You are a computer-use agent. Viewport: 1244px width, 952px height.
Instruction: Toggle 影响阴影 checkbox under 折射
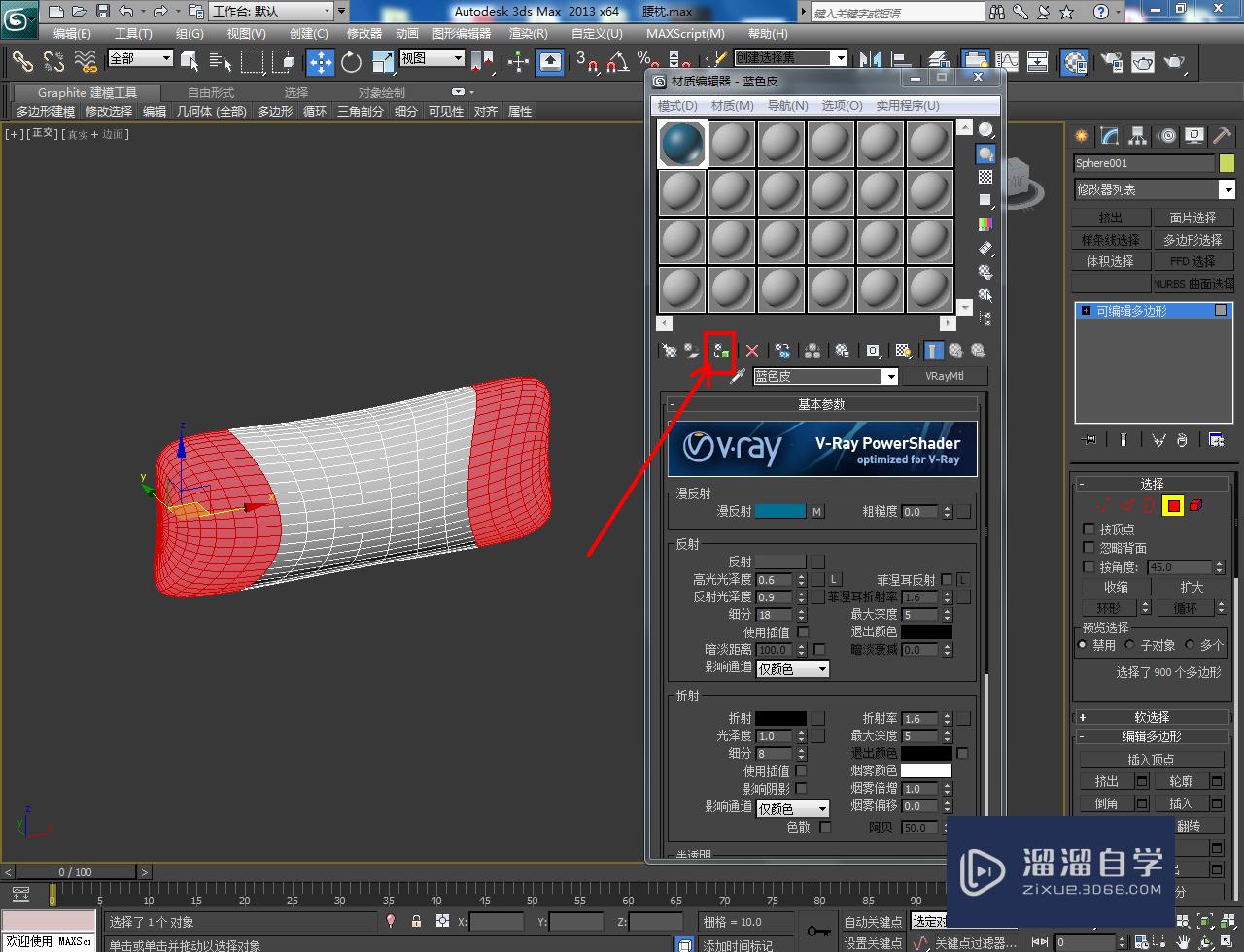point(801,788)
